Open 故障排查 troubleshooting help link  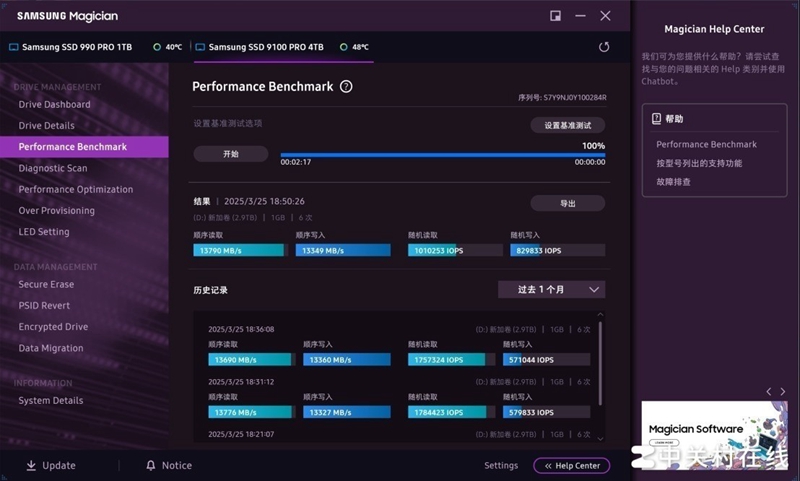click(x=673, y=181)
